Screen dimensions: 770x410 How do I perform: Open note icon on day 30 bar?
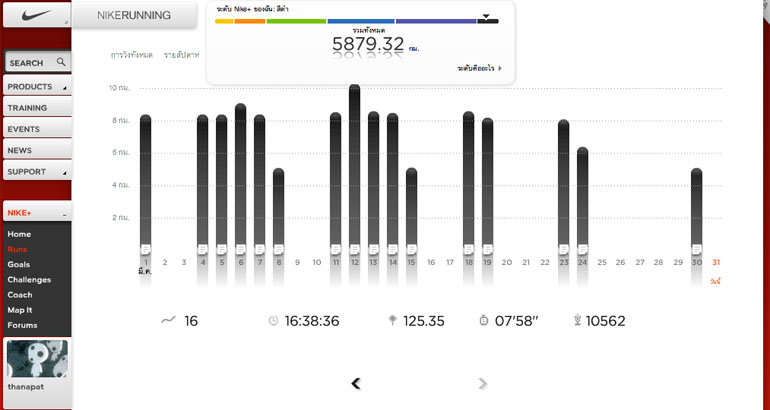[x=697, y=248]
